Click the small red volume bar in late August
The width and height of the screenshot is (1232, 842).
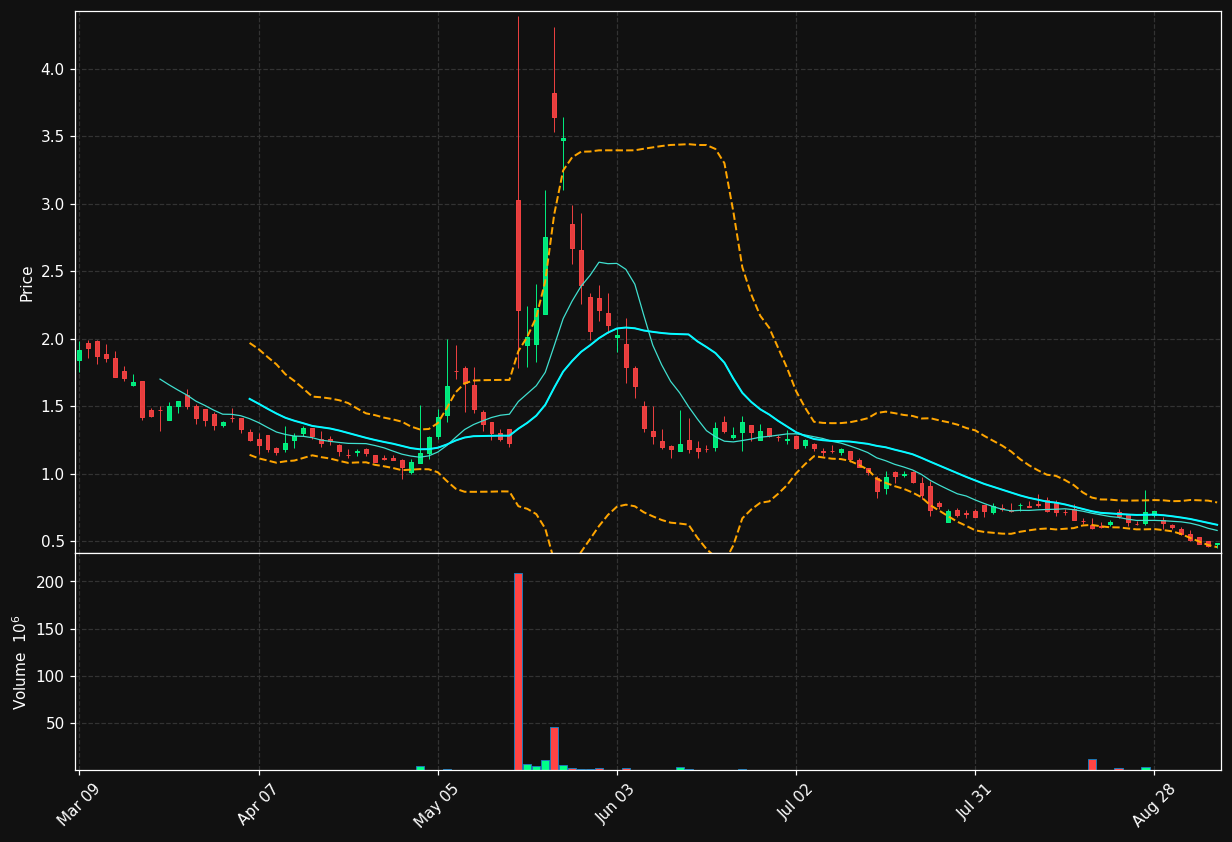coord(1092,765)
